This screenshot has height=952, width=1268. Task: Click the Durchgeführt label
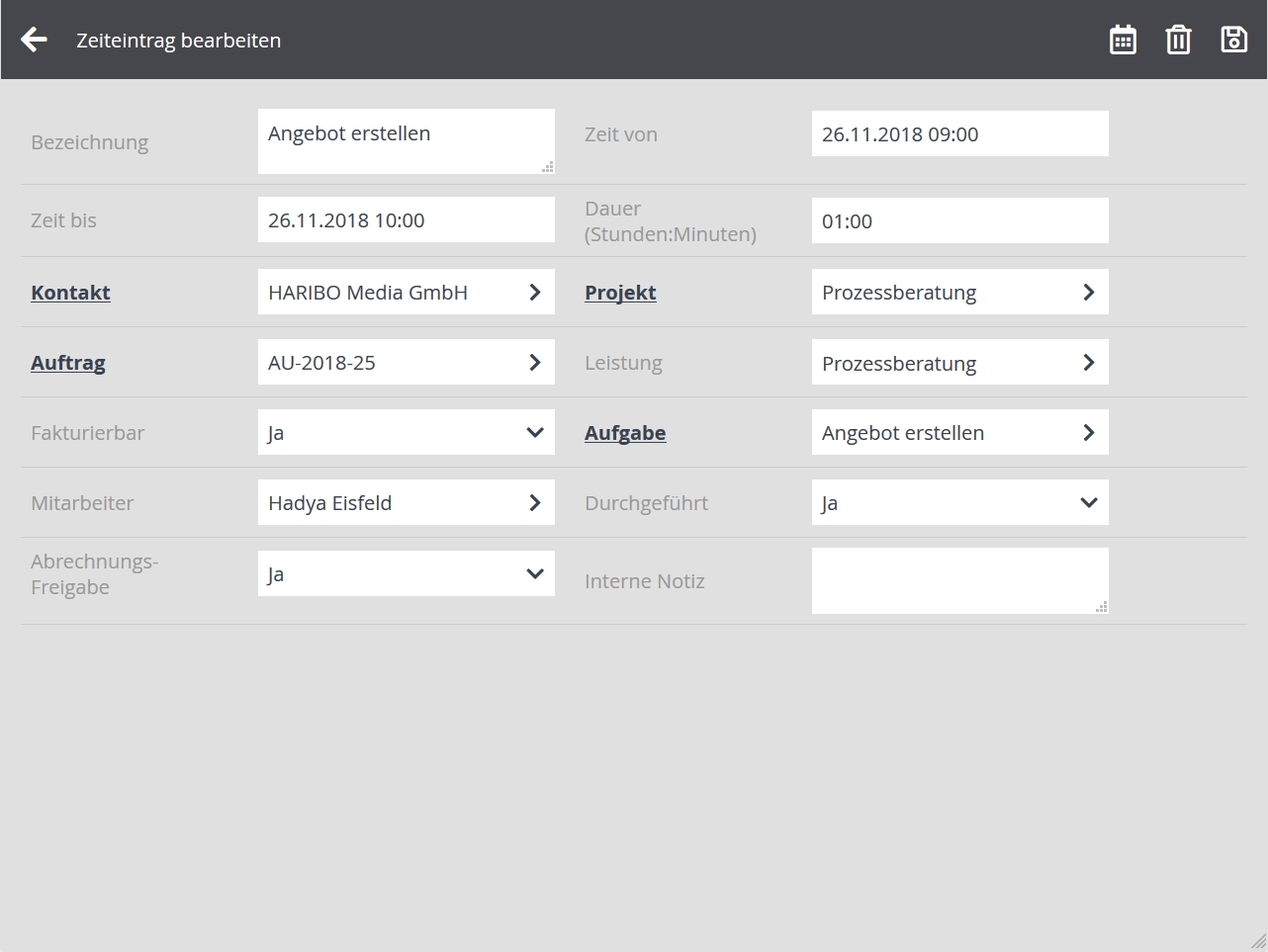(647, 503)
